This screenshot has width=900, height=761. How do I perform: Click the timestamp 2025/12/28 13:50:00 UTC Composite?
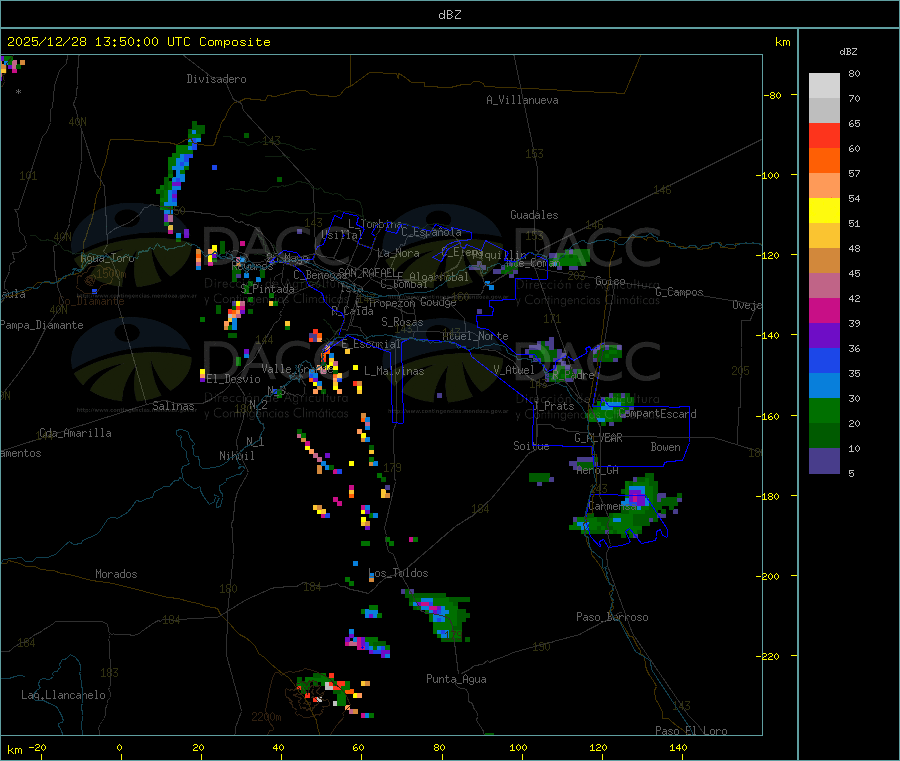click(138, 42)
